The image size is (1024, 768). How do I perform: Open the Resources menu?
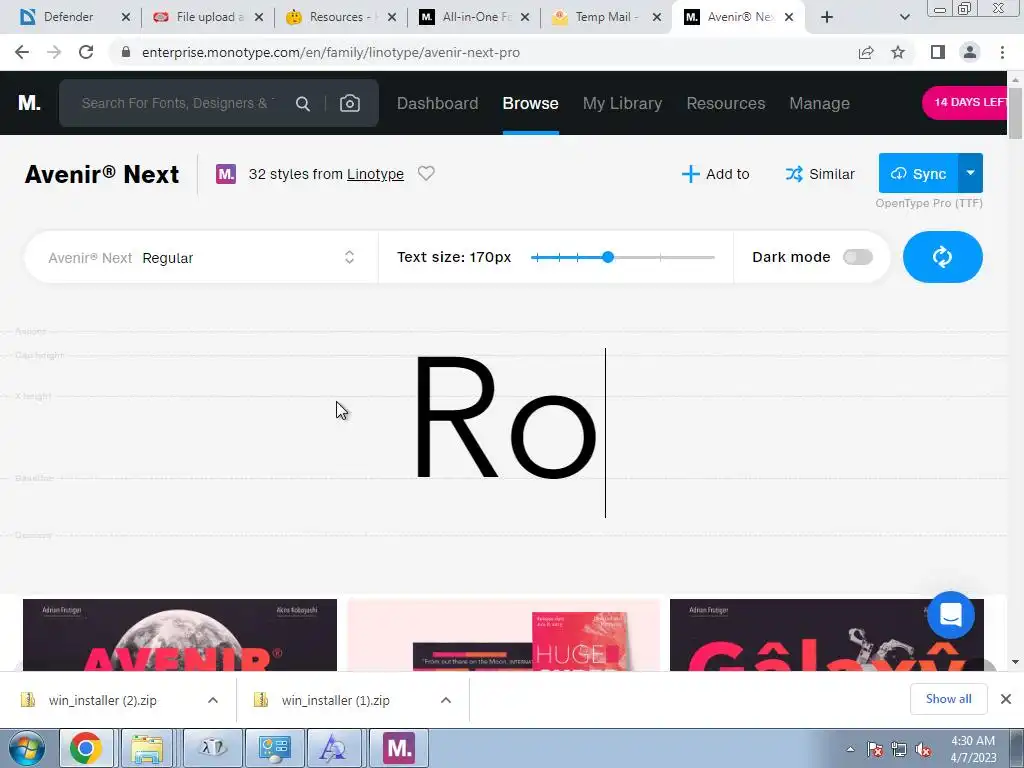click(x=726, y=103)
